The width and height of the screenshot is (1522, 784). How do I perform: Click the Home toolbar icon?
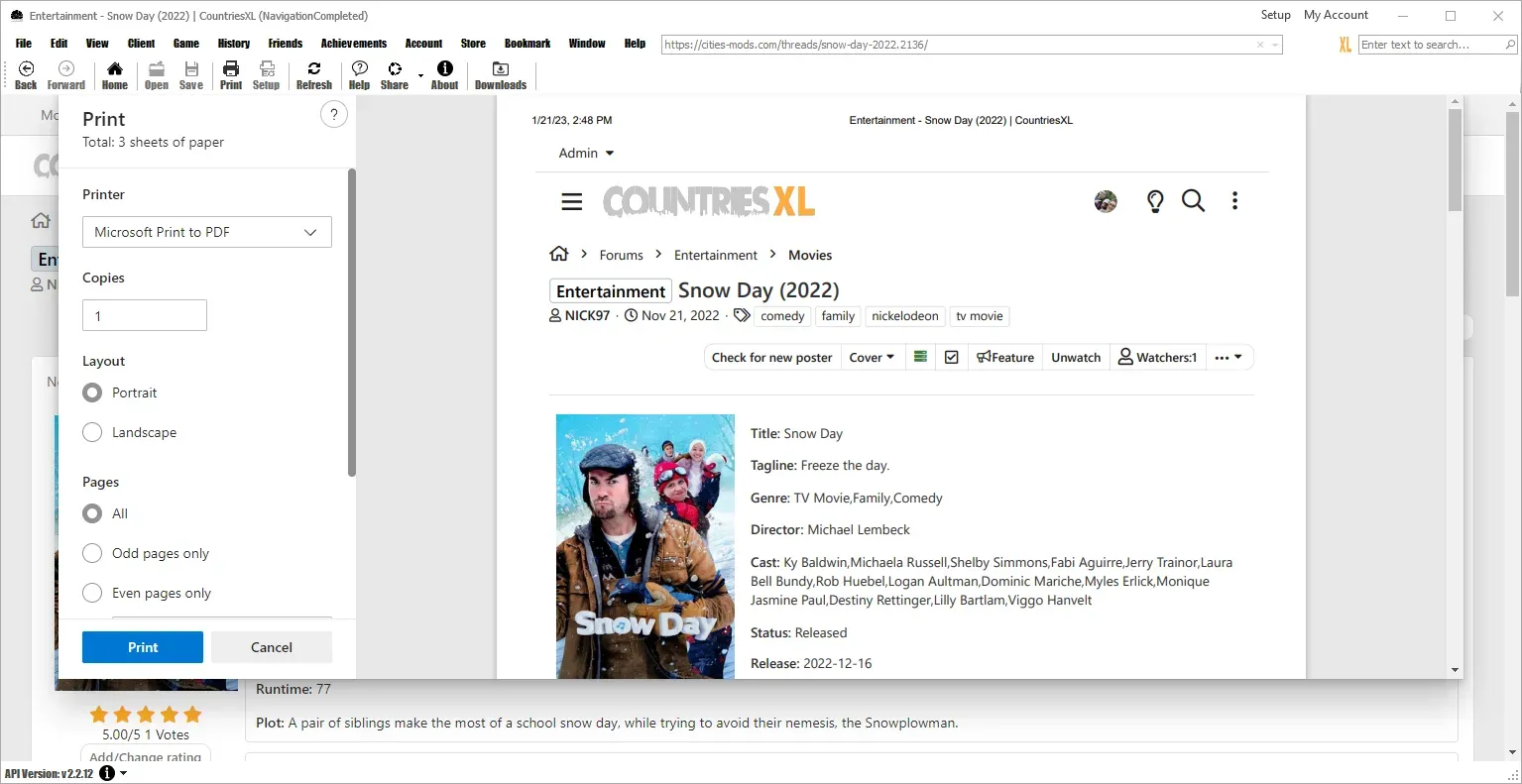pos(115,75)
